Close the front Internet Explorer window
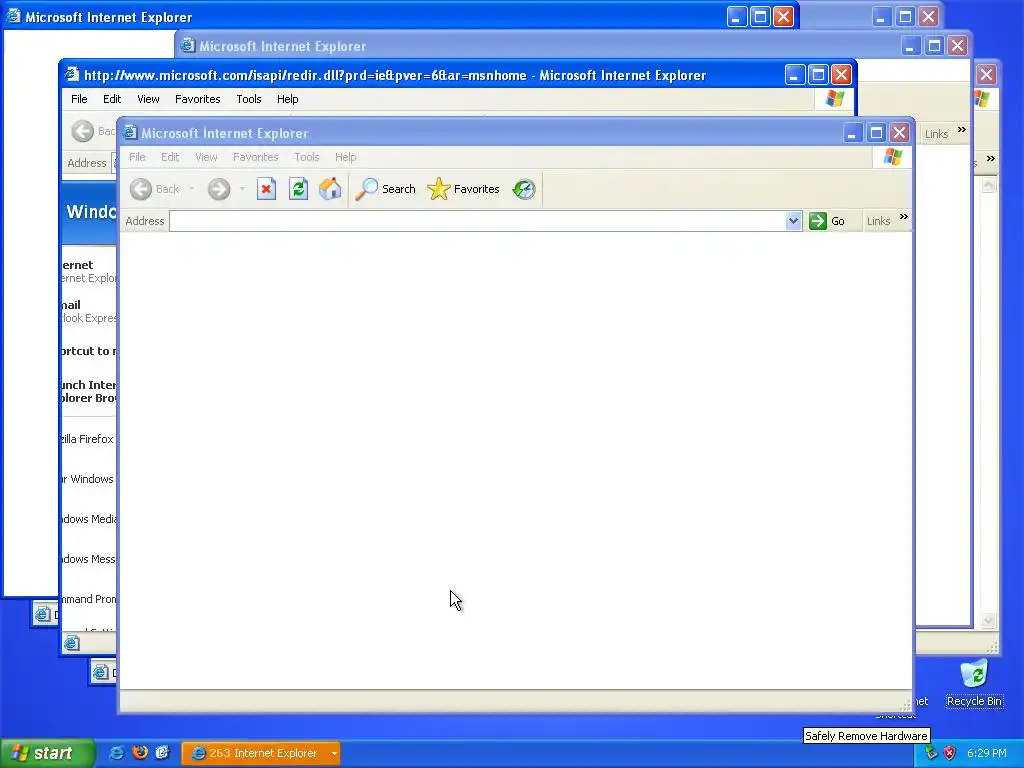 (899, 133)
